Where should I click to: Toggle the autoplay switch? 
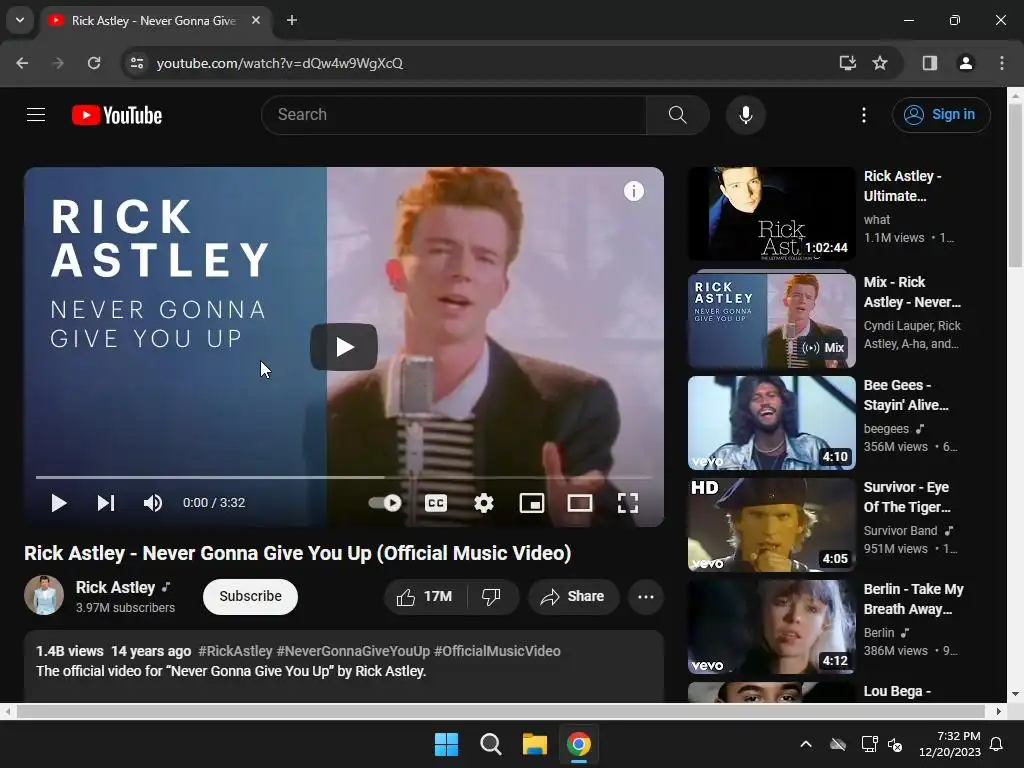click(x=385, y=503)
